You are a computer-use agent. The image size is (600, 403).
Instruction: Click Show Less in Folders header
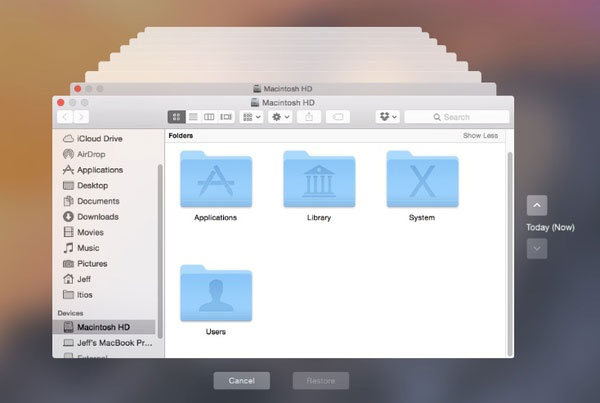[x=479, y=135]
